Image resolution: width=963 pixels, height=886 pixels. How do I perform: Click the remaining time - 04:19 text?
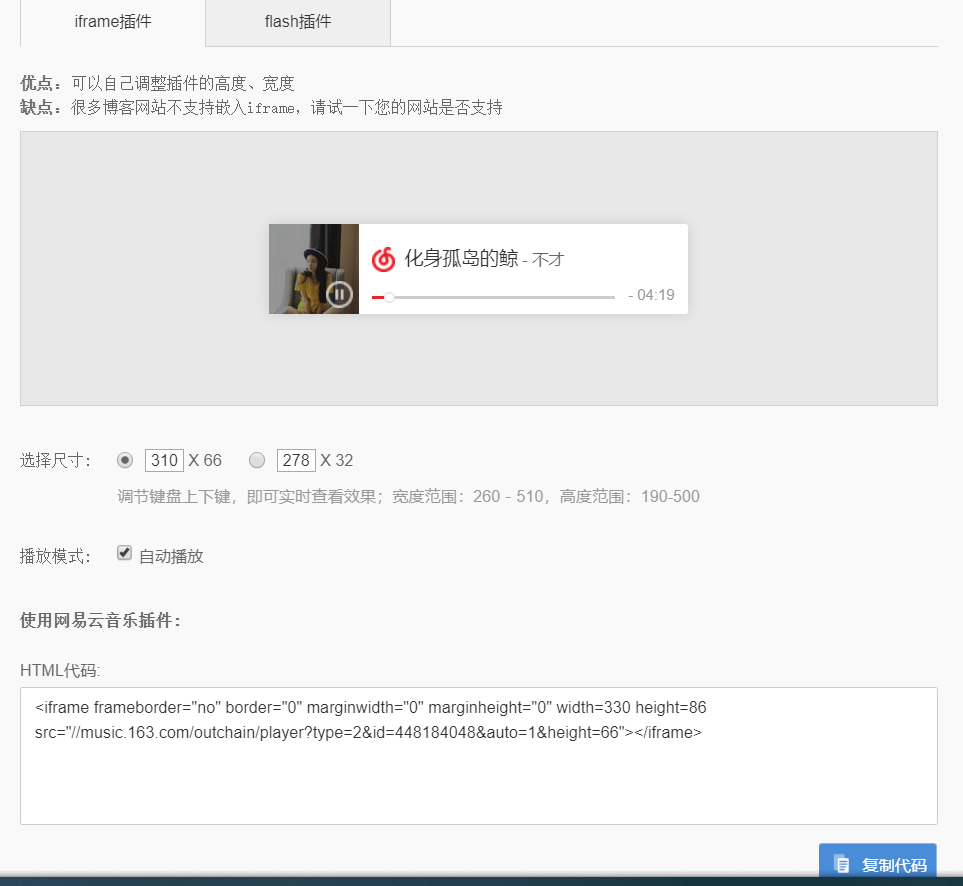(652, 295)
